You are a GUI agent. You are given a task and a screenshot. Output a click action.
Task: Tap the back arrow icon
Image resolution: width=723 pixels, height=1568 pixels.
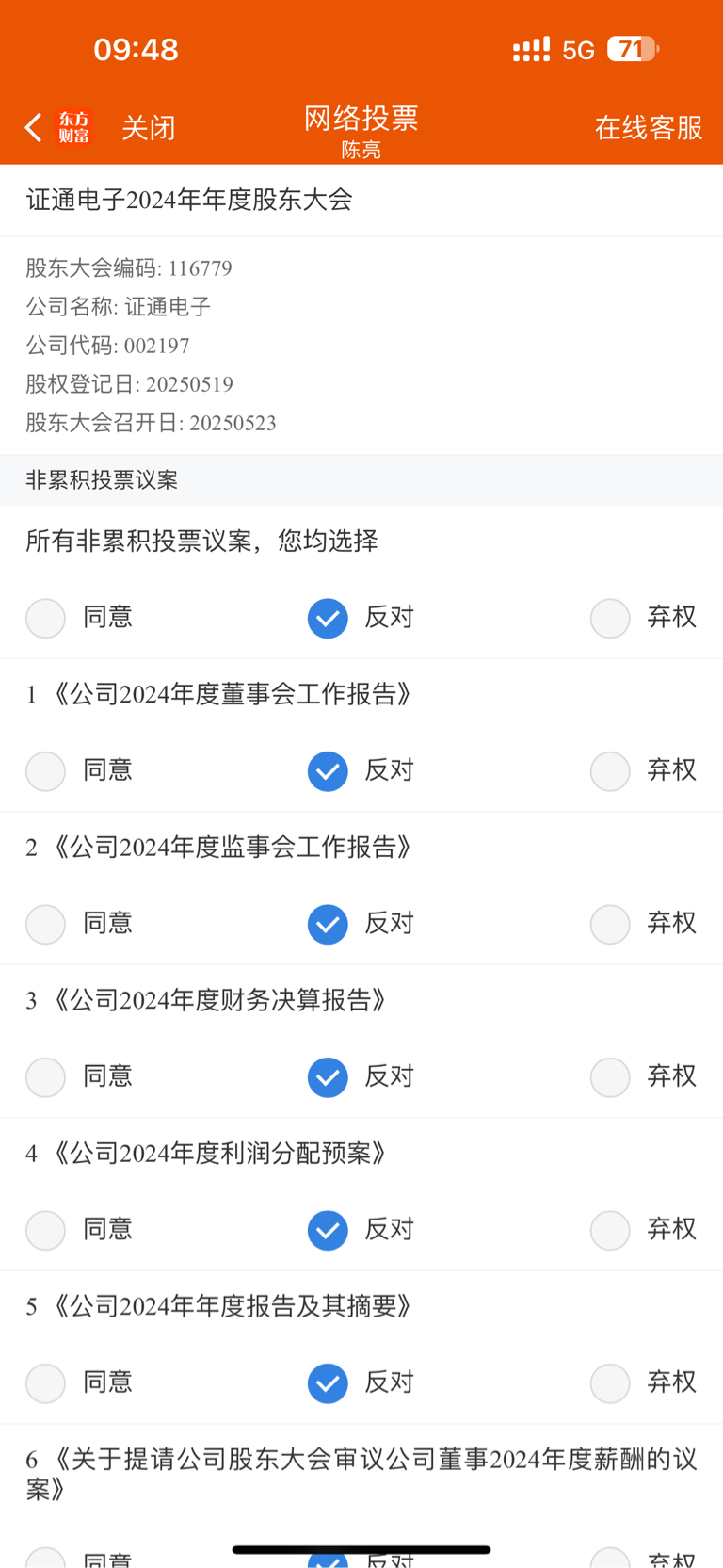(34, 127)
